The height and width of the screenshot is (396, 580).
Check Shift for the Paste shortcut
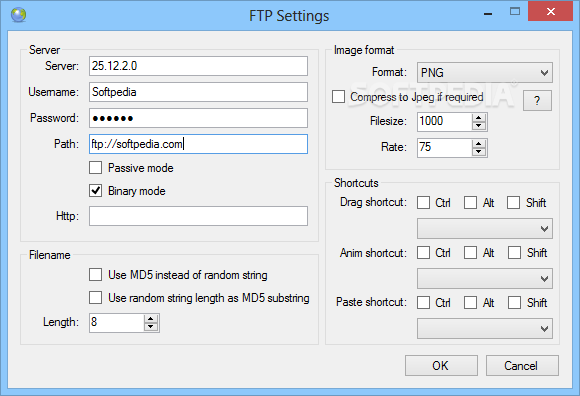[x=515, y=302]
